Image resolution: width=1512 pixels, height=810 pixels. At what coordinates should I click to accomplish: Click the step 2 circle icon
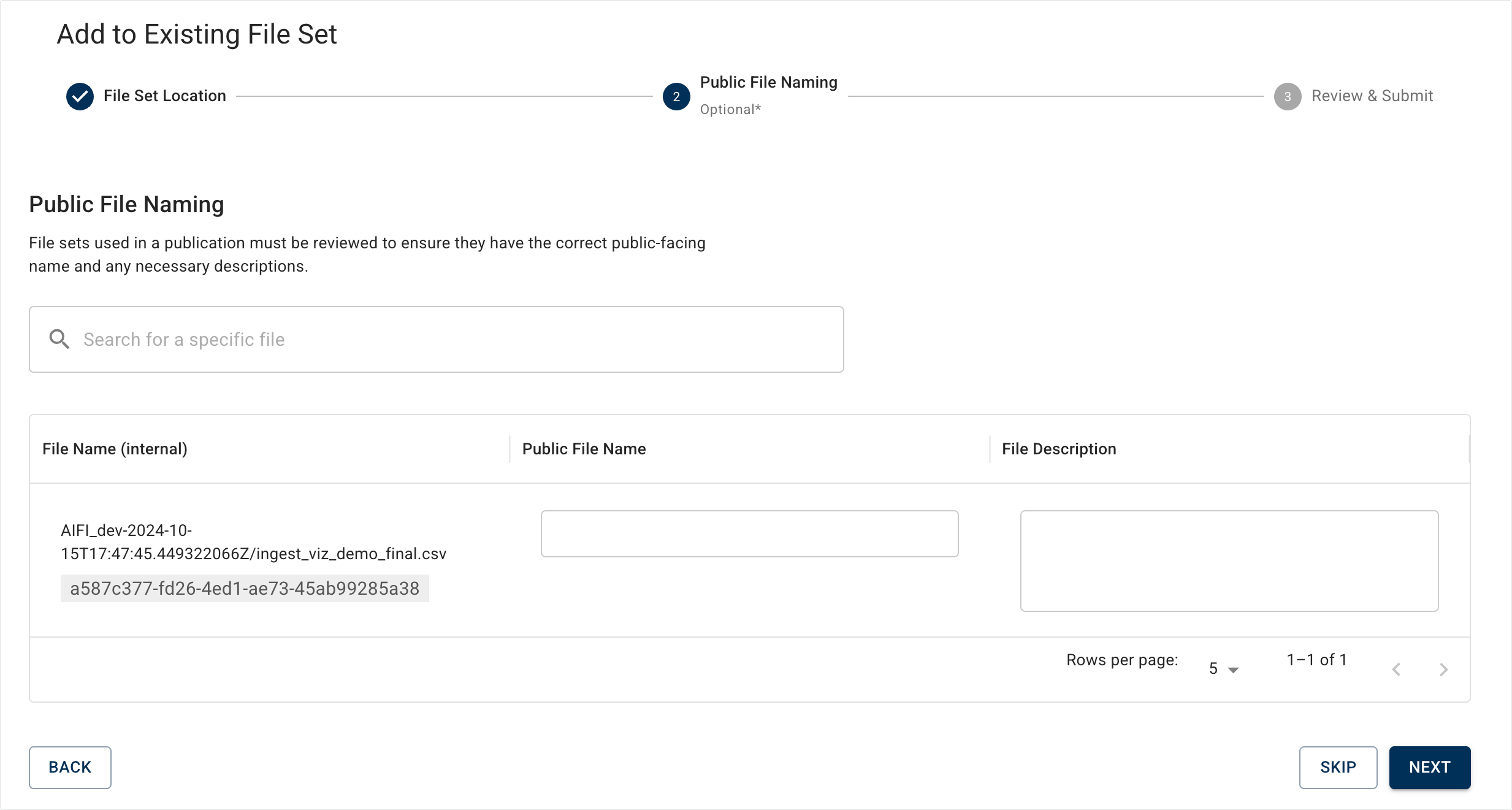676,96
